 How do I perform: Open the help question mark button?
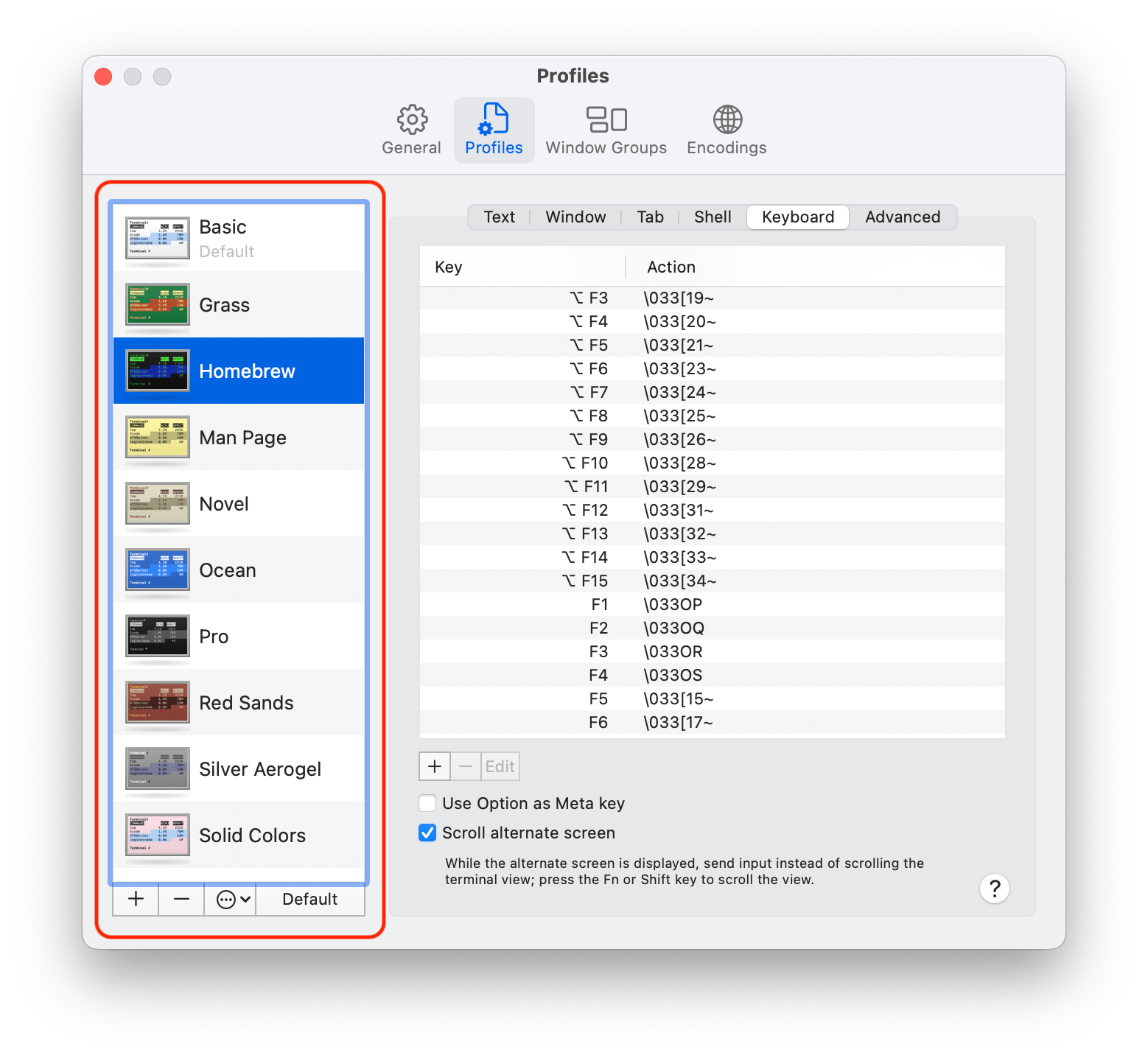(995, 889)
